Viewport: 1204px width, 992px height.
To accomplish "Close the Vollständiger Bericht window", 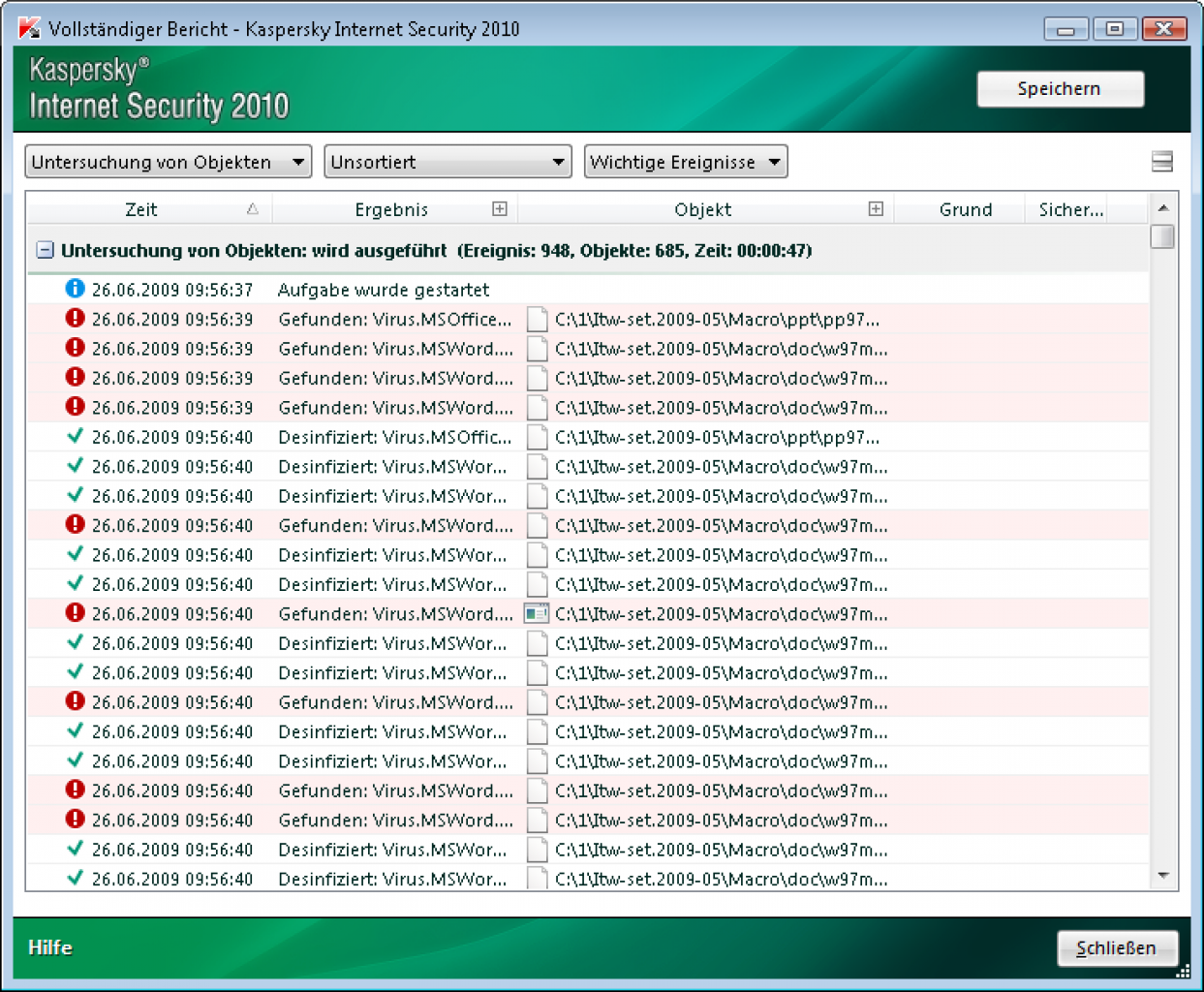I will [x=1164, y=29].
